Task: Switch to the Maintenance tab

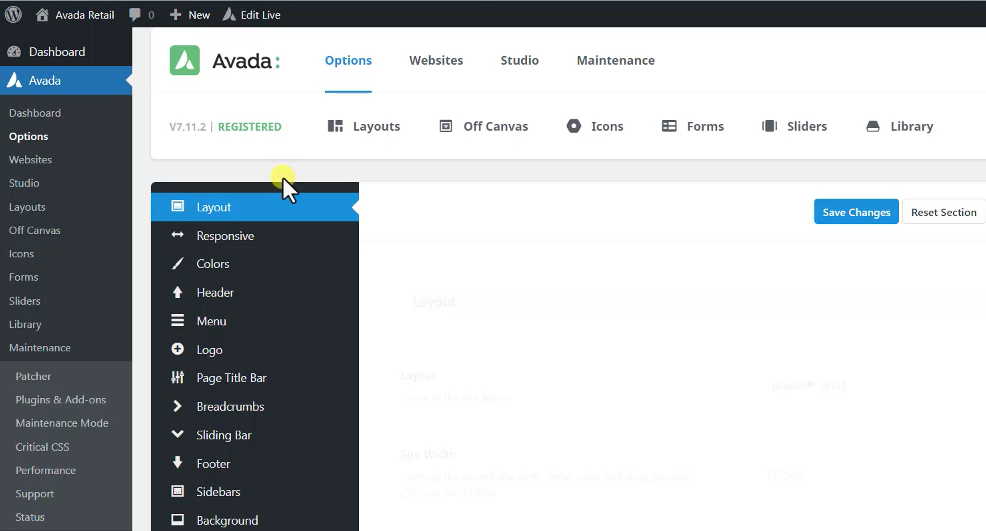Action: coord(615,61)
